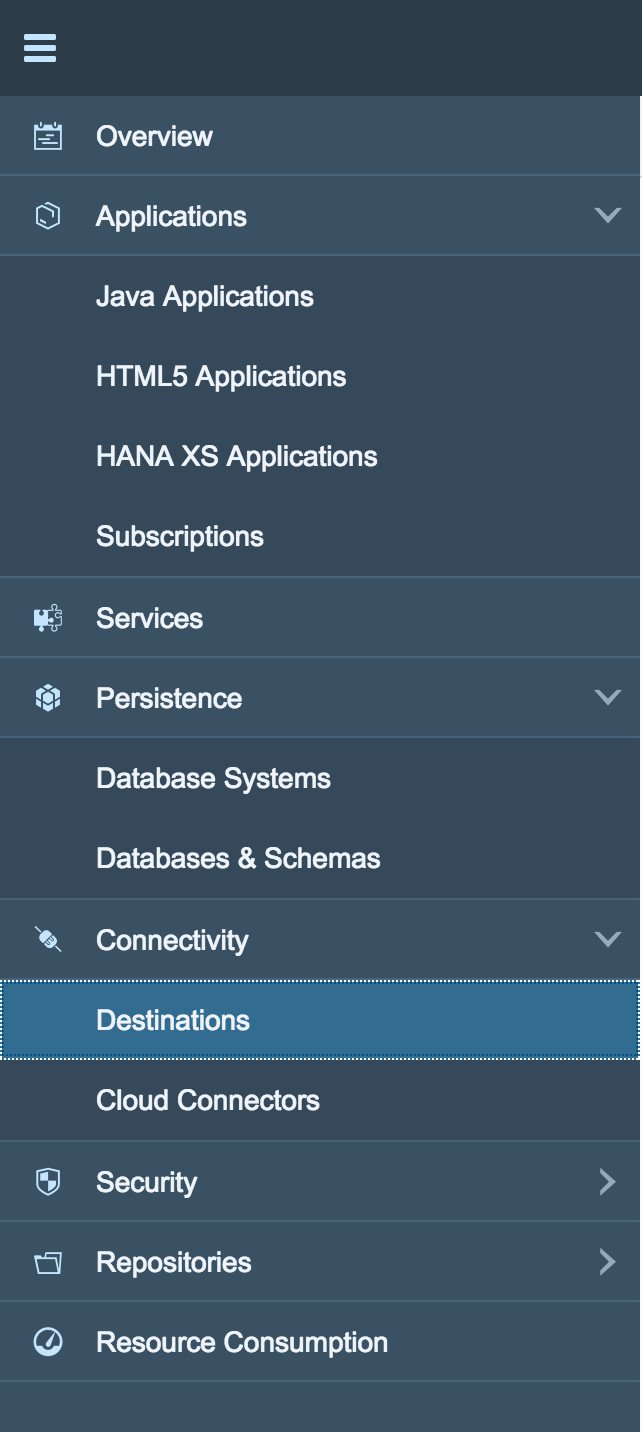Go to HTML5 Applications
The width and height of the screenshot is (642, 1432).
(x=221, y=376)
